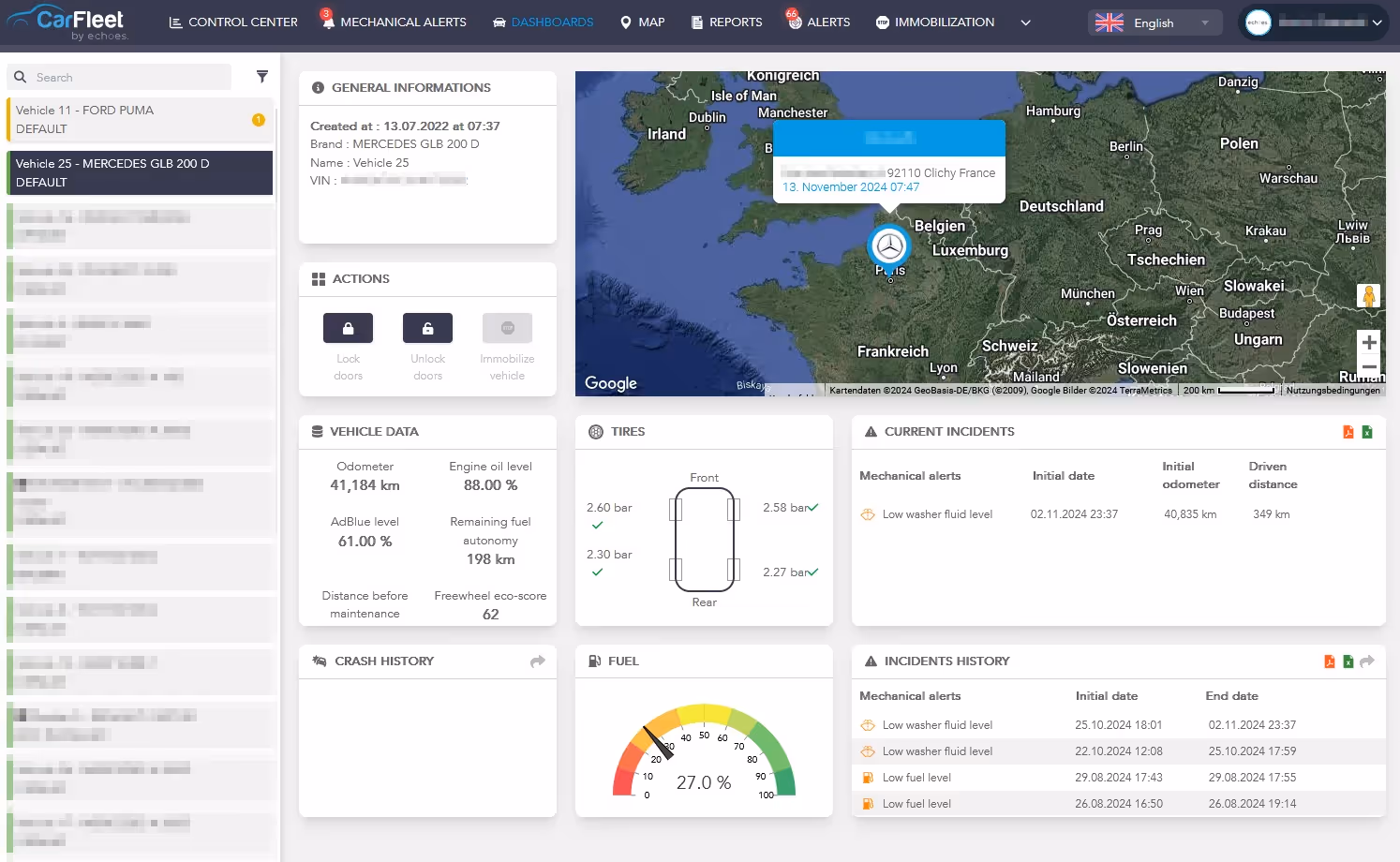Open the English language dropdown
This screenshot has height=862, width=1400.
[1154, 22]
